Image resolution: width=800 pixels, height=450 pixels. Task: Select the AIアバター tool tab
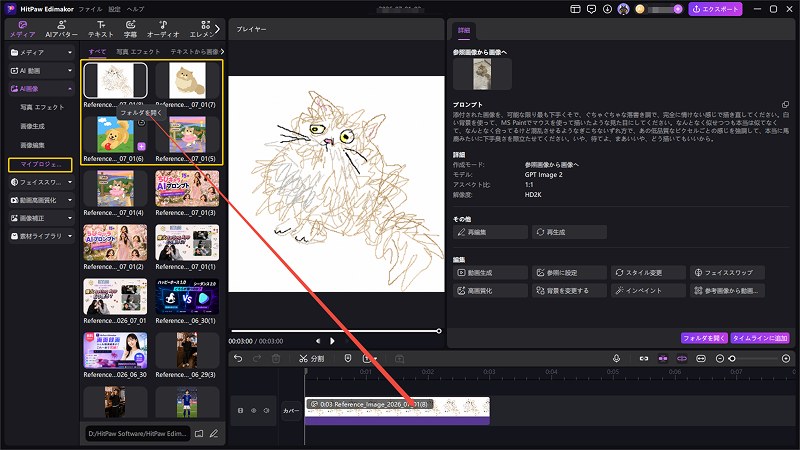pyautogui.click(x=62, y=29)
